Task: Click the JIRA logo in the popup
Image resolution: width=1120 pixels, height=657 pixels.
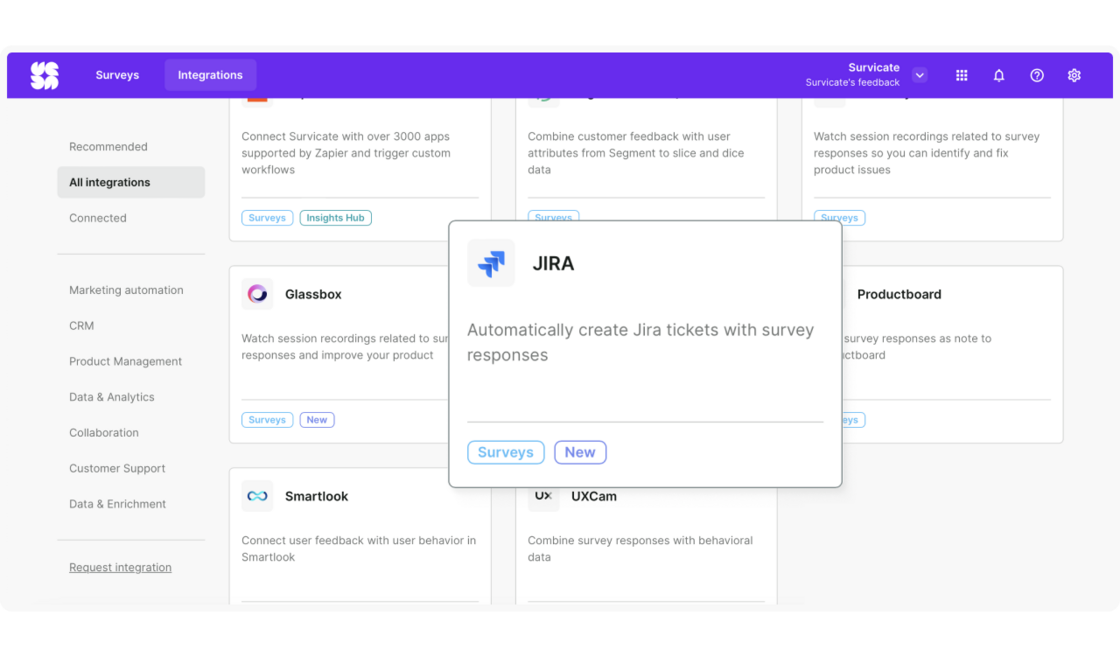Action: [x=491, y=263]
